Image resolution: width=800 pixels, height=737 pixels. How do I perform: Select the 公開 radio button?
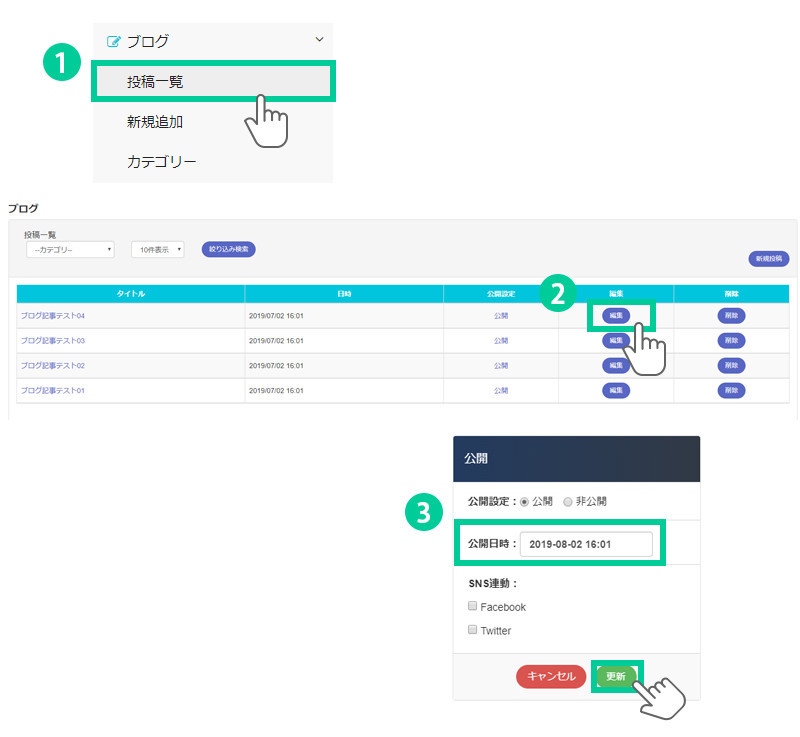coord(524,501)
